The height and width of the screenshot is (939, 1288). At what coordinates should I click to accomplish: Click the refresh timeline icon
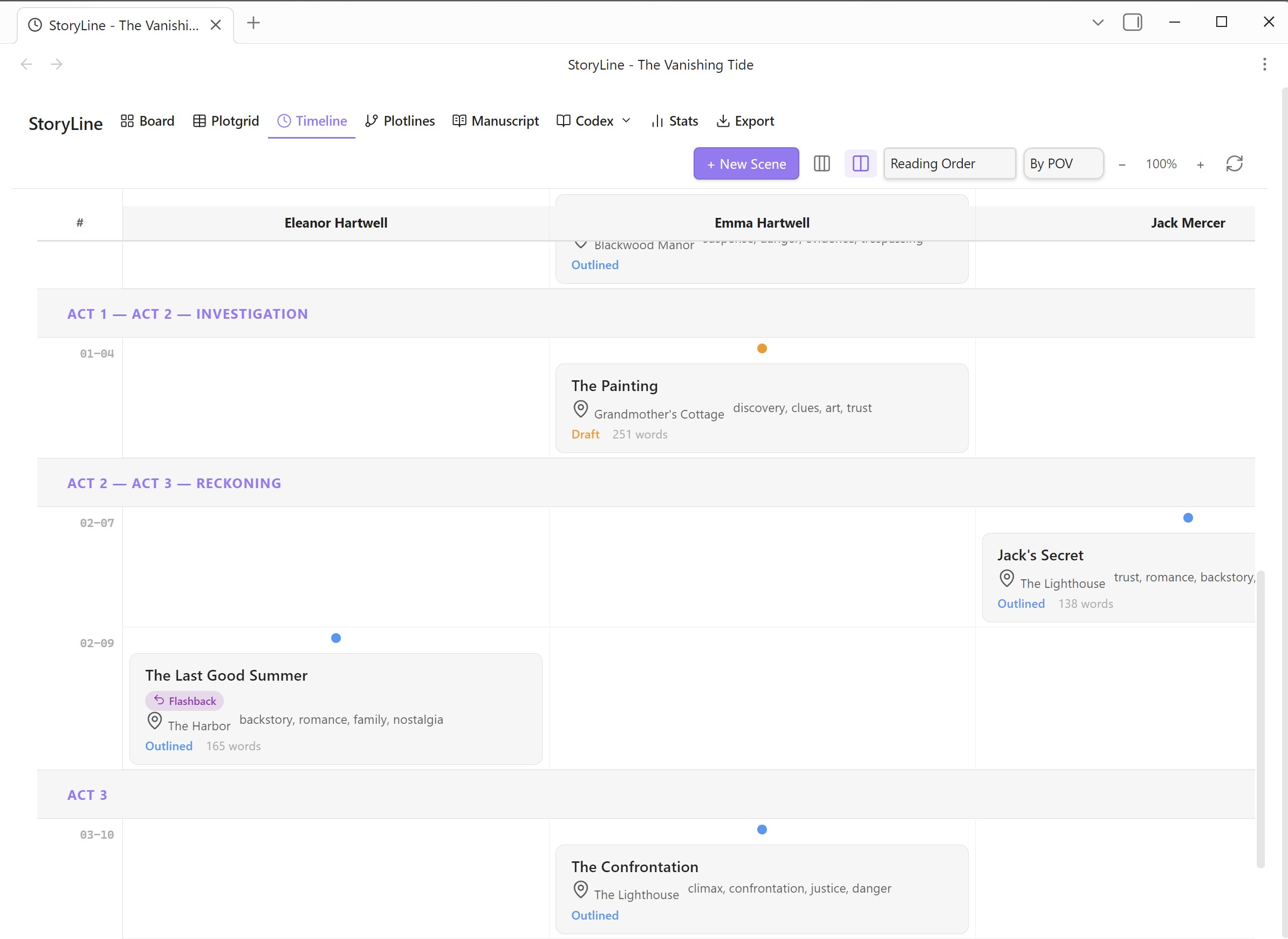point(1234,164)
